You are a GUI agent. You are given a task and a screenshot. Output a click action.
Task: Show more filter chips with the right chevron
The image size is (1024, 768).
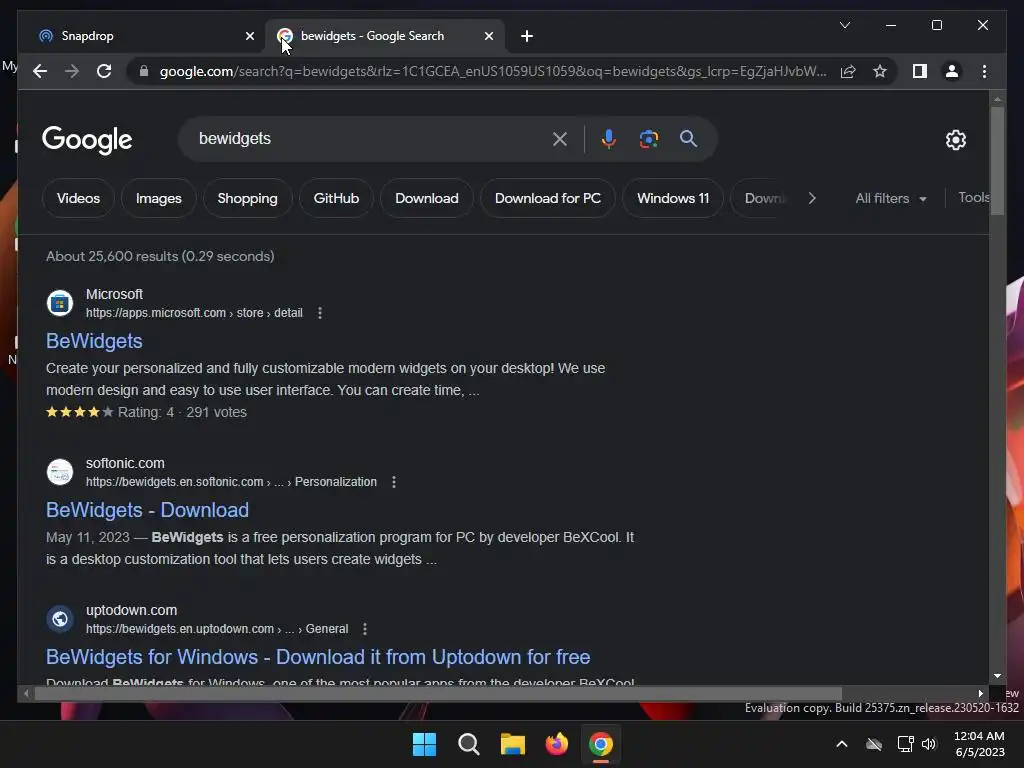pyautogui.click(x=812, y=198)
